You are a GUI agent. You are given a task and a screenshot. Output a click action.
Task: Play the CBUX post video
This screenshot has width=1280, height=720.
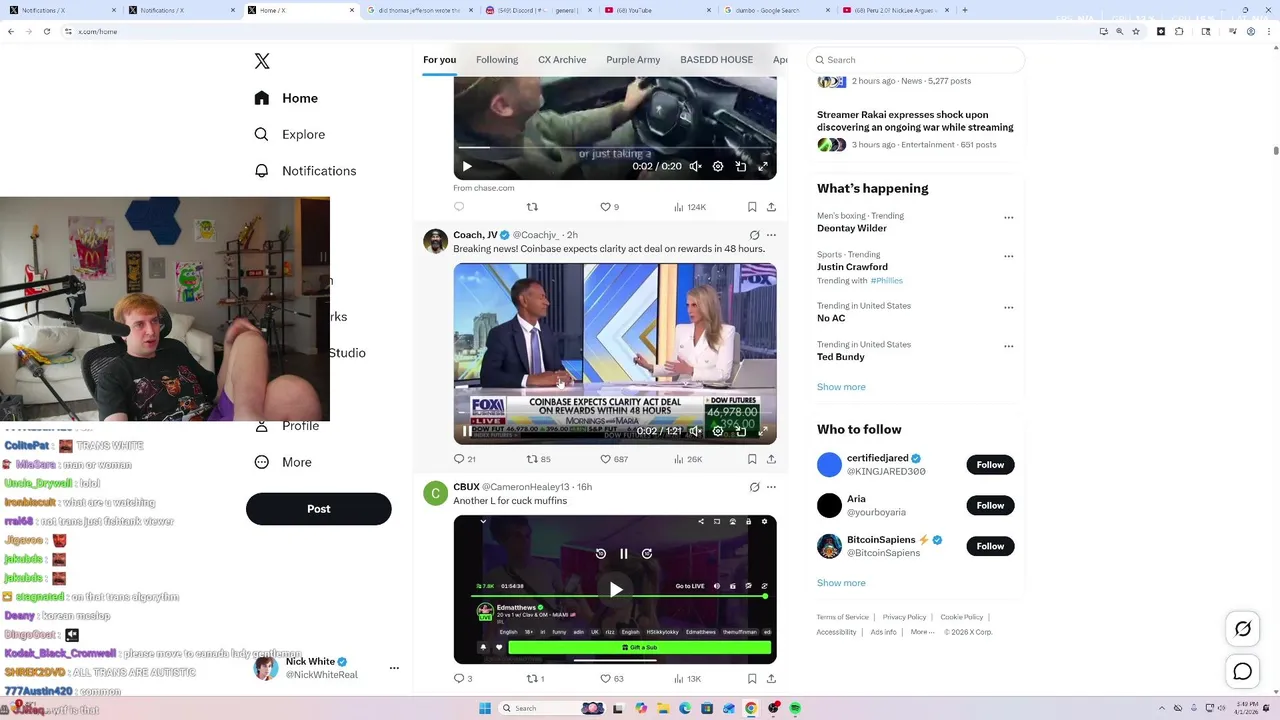[616, 590]
